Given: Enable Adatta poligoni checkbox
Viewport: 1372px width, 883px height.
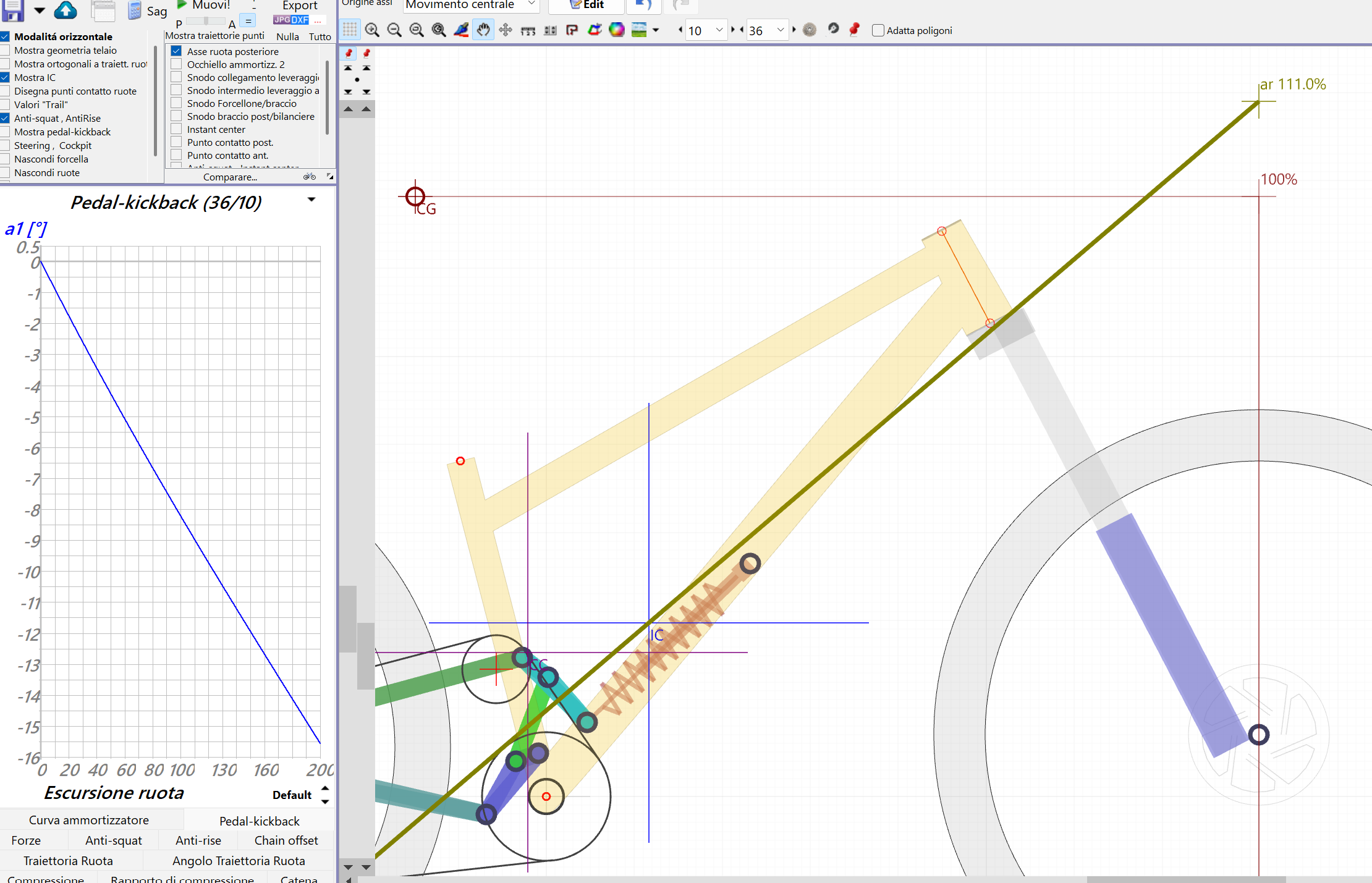Looking at the screenshot, I should (x=878, y=30).
